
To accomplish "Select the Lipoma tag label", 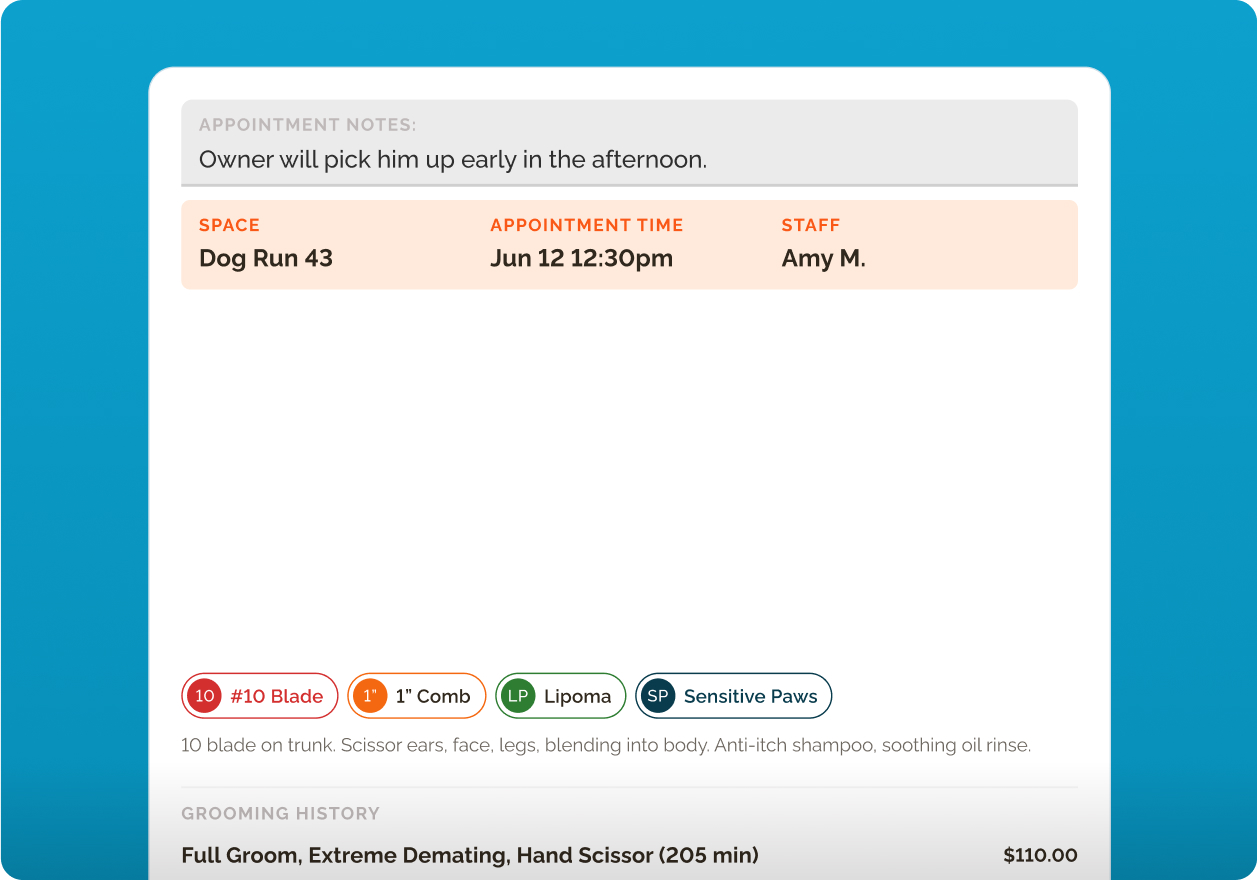I will coord(578,697).
